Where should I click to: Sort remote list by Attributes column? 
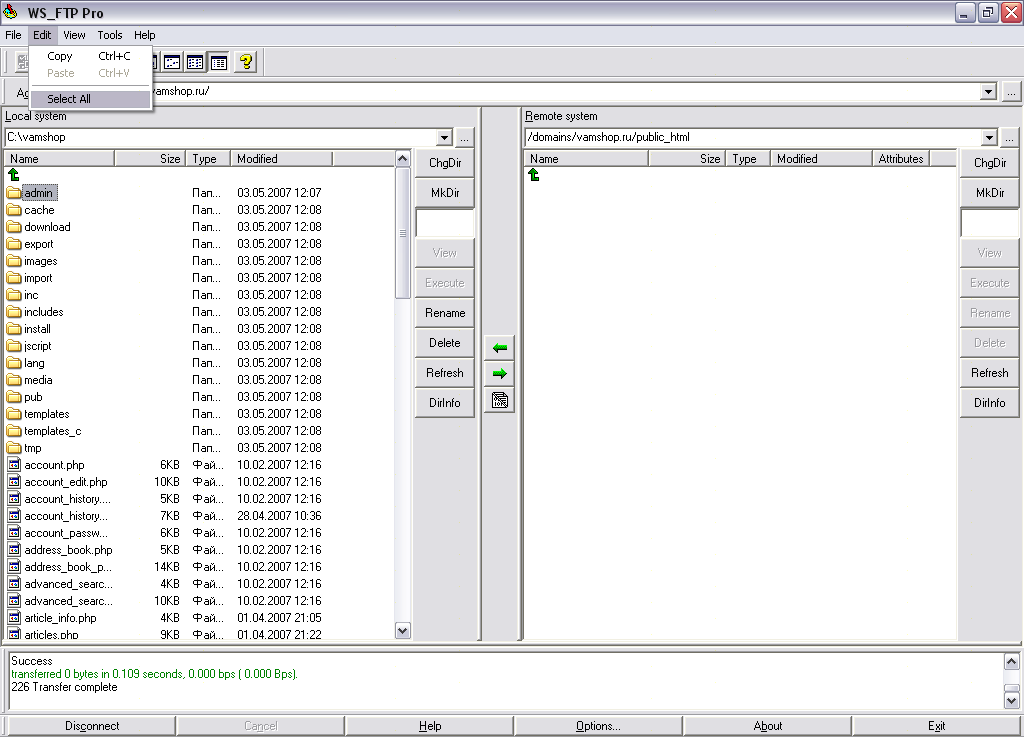(x=901, y=159)
